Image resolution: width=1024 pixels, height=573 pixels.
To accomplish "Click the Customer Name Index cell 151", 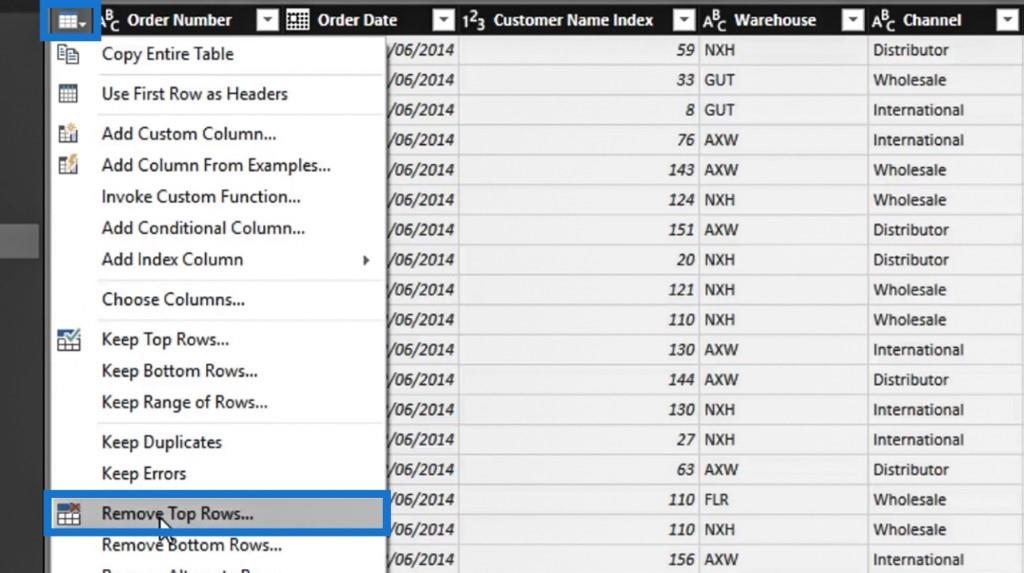I will tap(579, 230).
